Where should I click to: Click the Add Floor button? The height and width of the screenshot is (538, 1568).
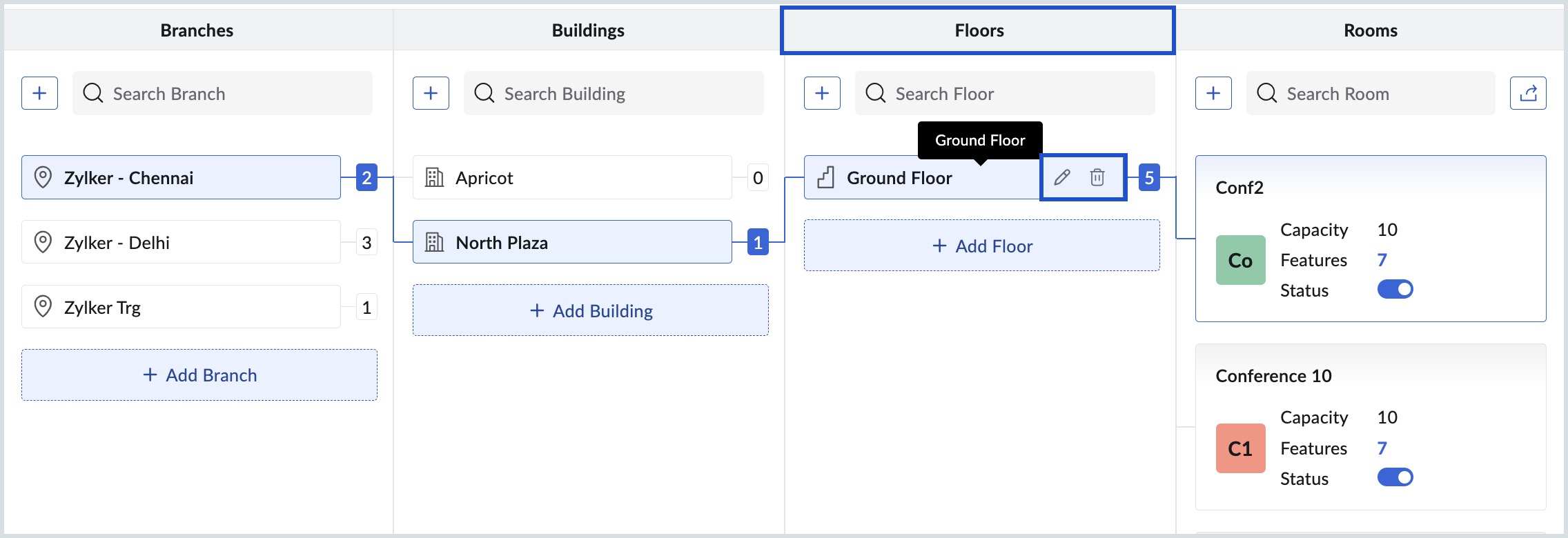coord(981,246)
